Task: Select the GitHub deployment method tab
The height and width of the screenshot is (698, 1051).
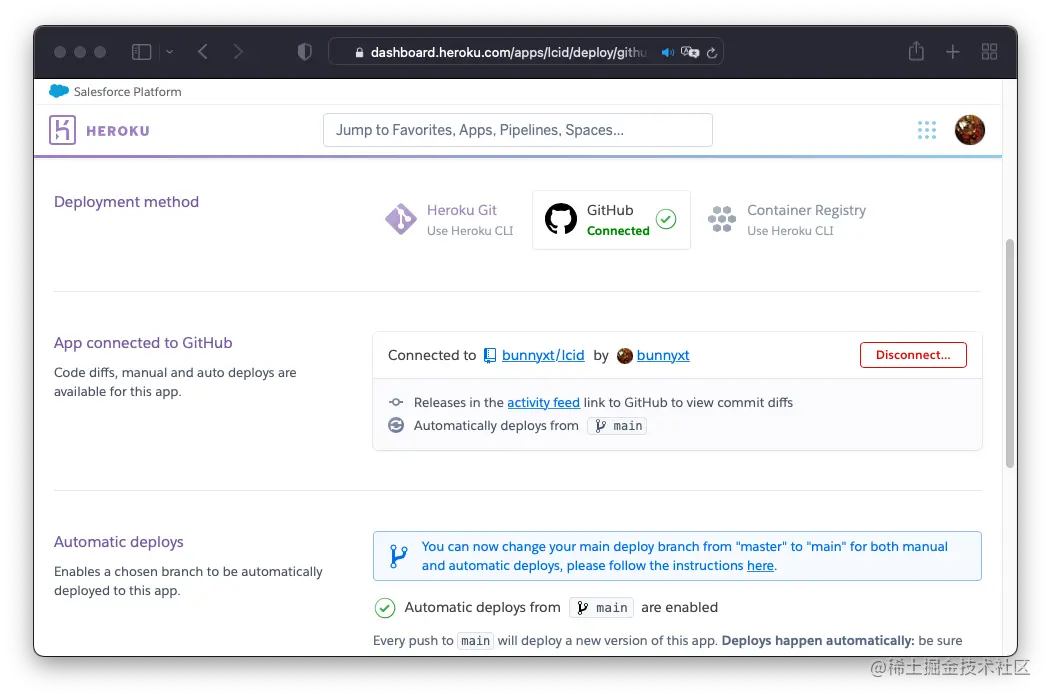Action: coord(611,219)
